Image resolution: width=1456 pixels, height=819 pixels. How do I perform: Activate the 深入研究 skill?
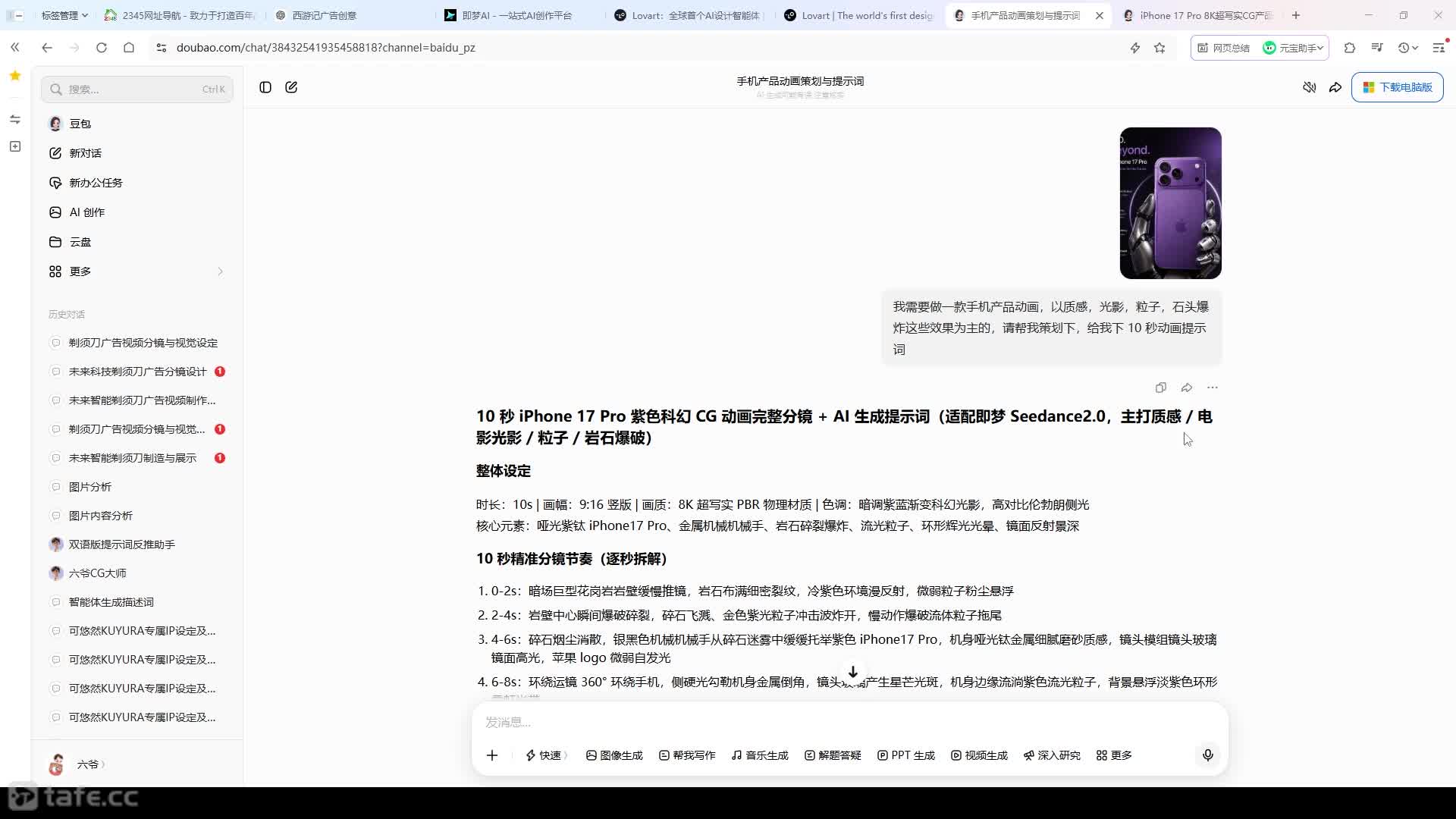[1052, 755]
